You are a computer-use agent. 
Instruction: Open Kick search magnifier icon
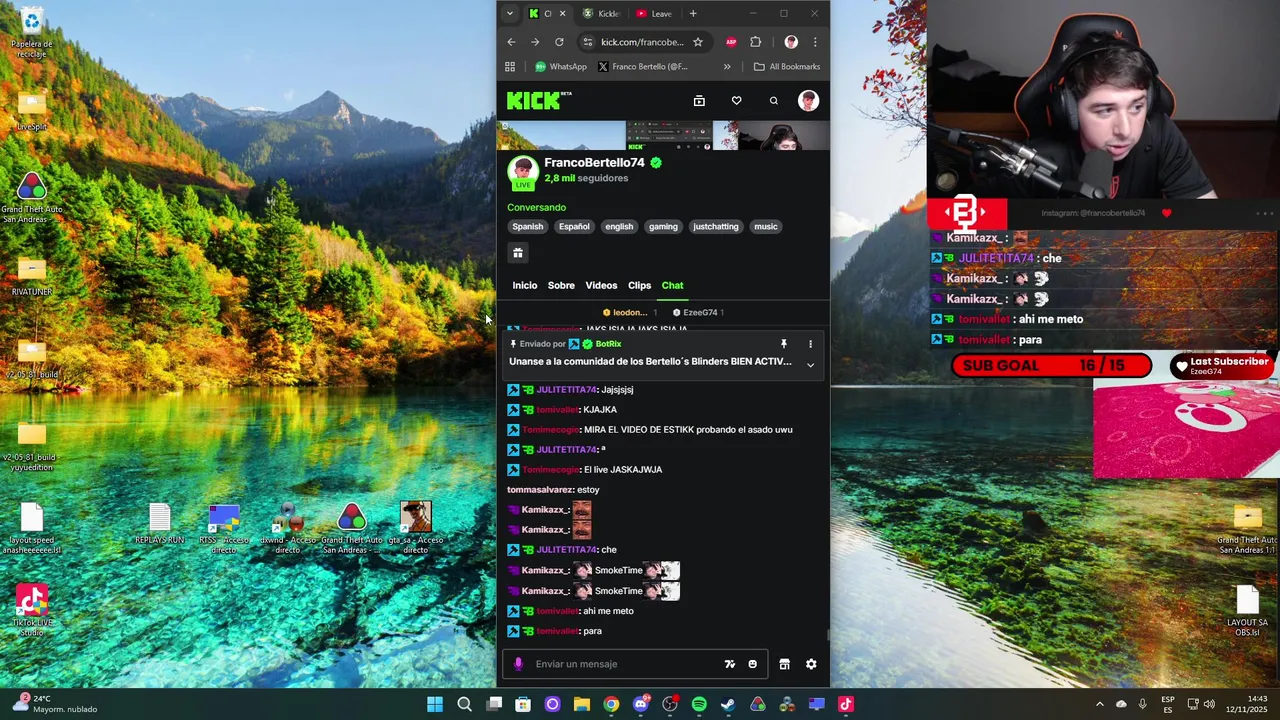tap(773, 101)
